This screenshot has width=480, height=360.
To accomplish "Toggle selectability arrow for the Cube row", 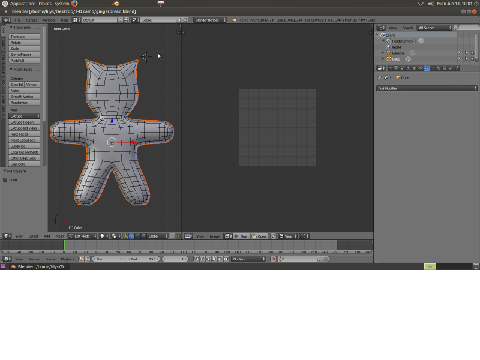I will point(466,59).
